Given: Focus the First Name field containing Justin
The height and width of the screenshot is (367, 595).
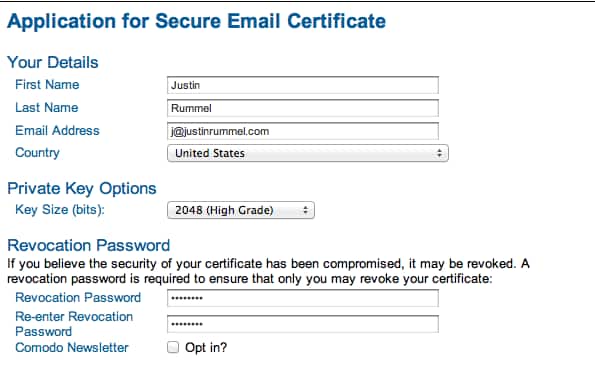Looking at the screenshot, I should 303,85.
